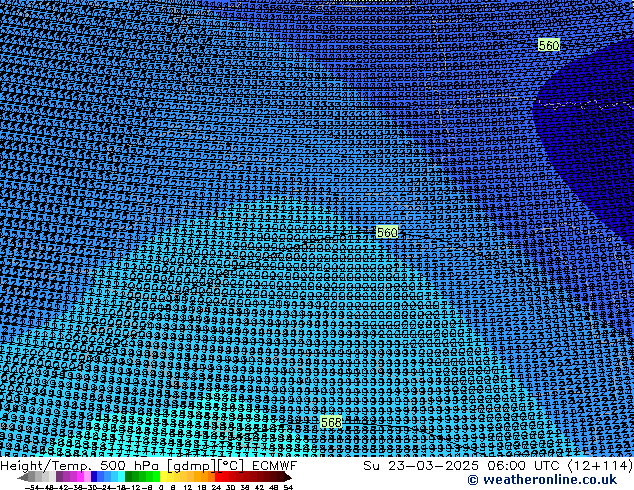
Task: Click the legend value '12'
Action: tap(188, 488)
